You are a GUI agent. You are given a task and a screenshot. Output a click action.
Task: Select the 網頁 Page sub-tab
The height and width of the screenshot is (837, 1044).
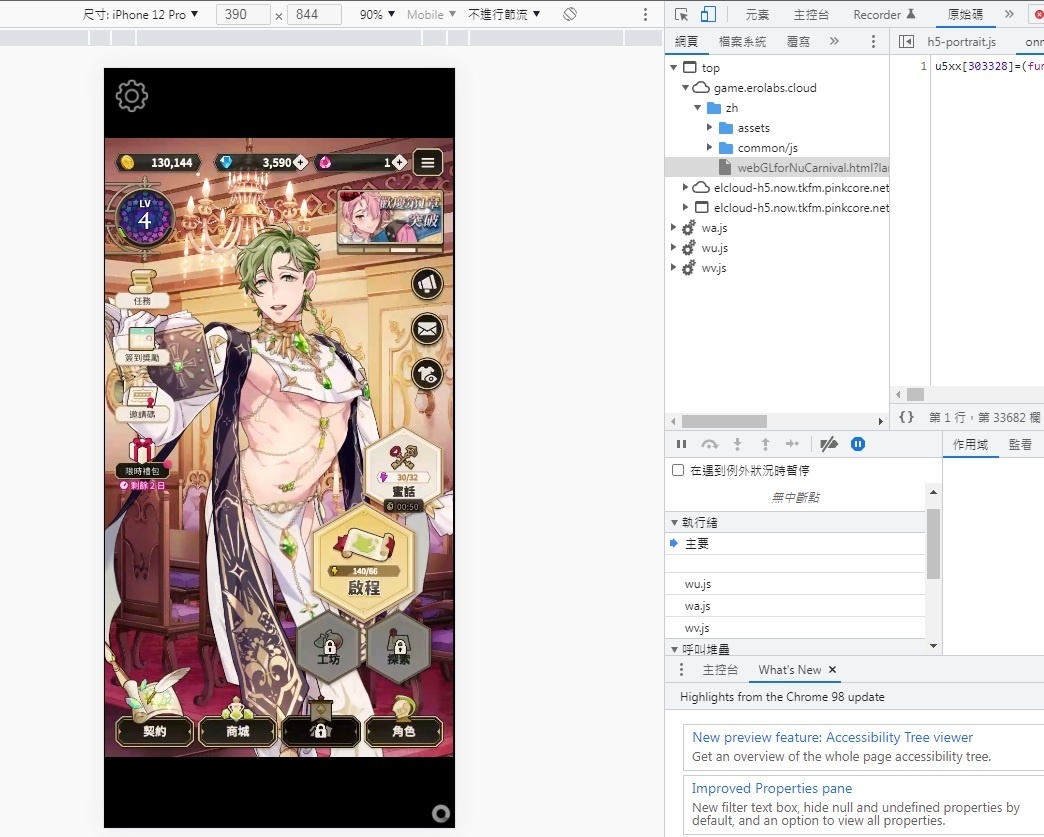point(686,42)
